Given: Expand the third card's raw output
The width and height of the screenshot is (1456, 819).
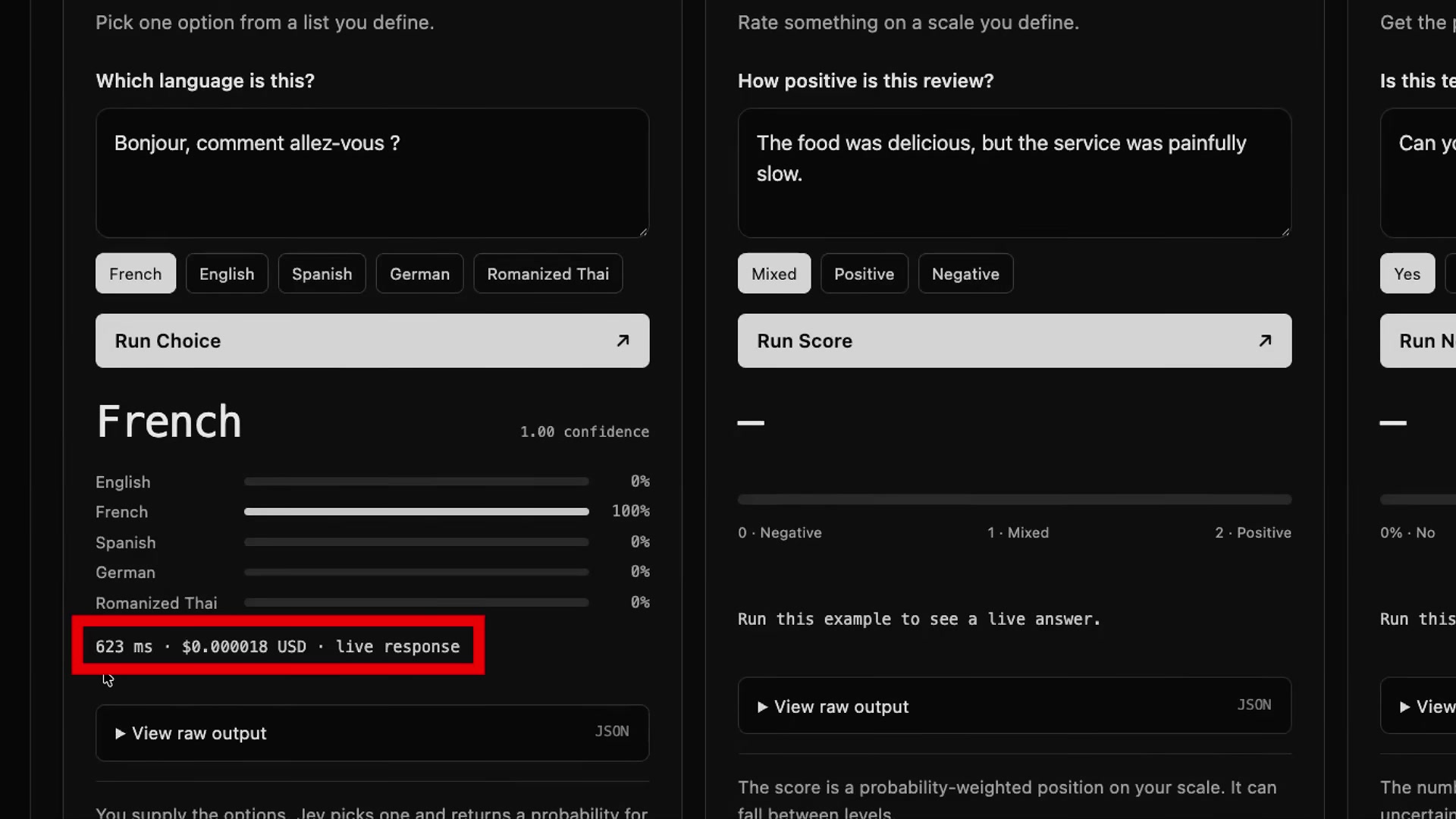Looking at the screenshot, I should point(1418,706).
